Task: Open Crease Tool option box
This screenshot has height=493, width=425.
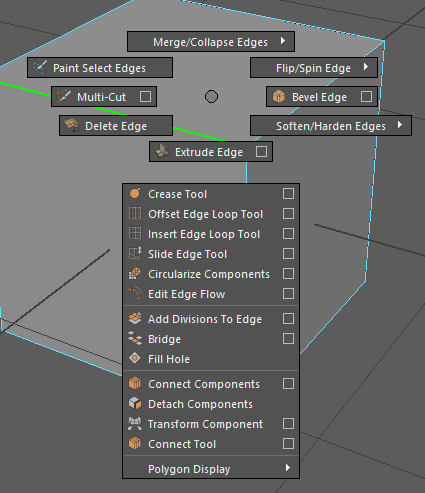Action: coord(288,193)
